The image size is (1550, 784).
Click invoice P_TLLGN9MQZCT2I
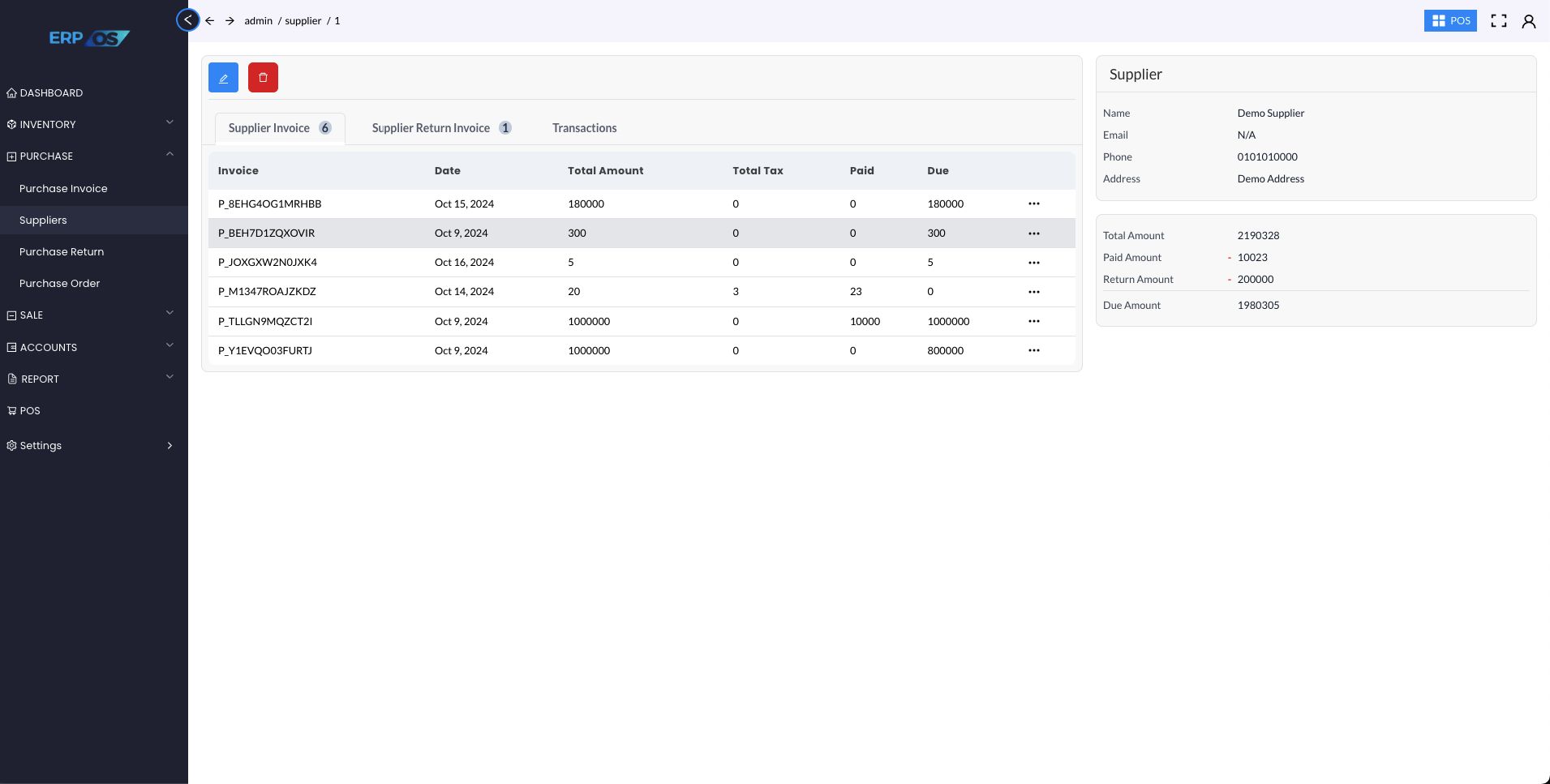pos(265,321)
